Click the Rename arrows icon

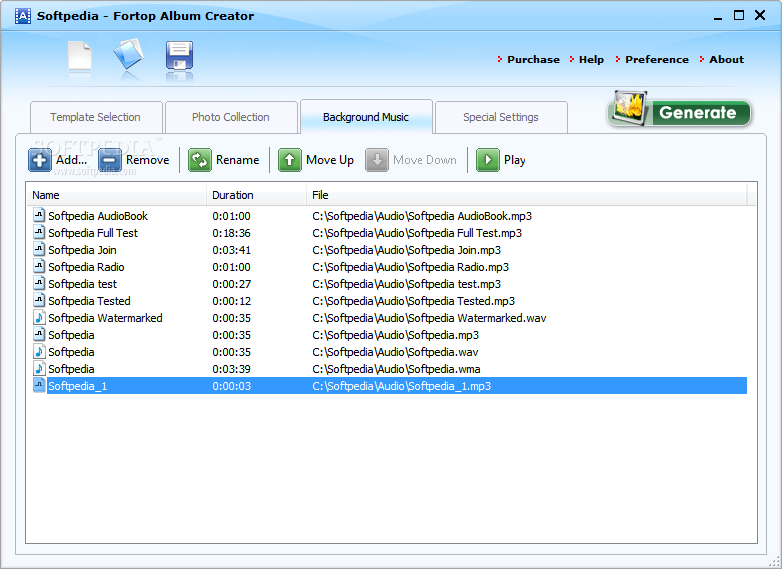[200, 160]
